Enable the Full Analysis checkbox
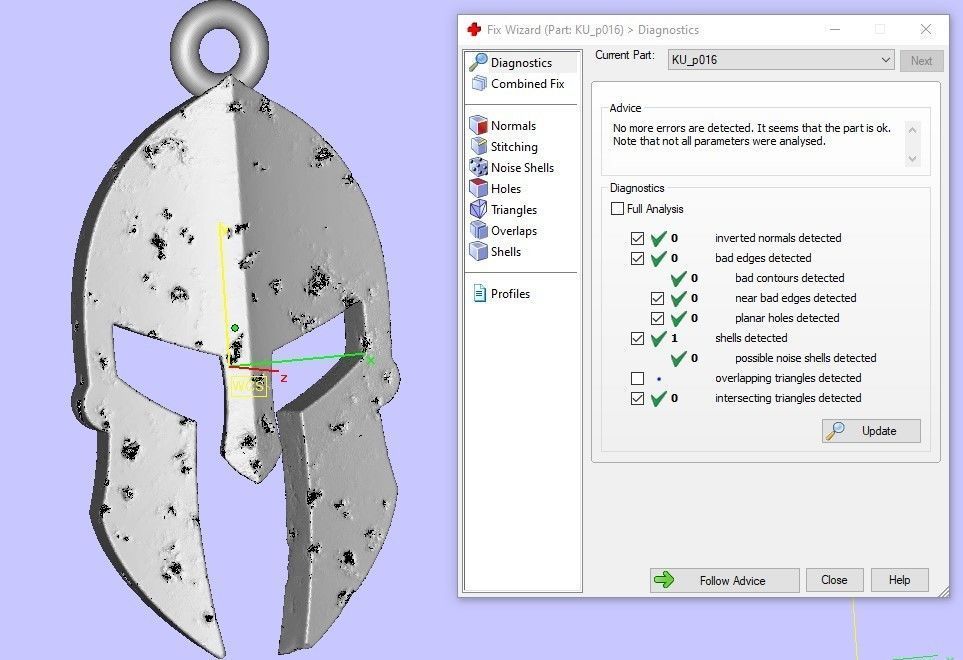This screenshot has height=660, width=963. coord(617,209)
